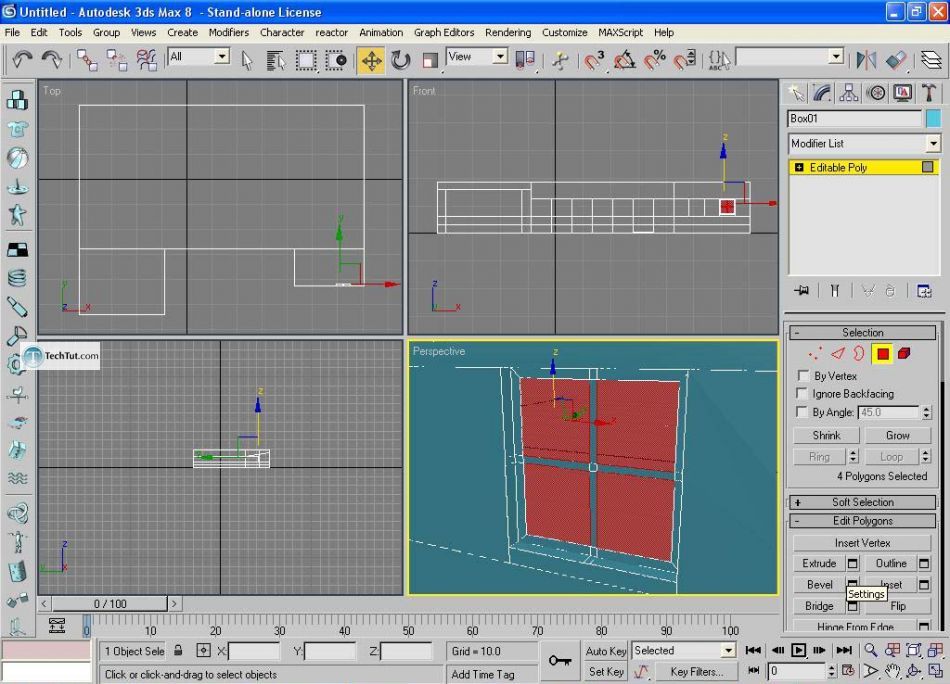Switch to the Hierarchy command panel
The width and height of the screenshot is (950, 684).
point(849,93)
